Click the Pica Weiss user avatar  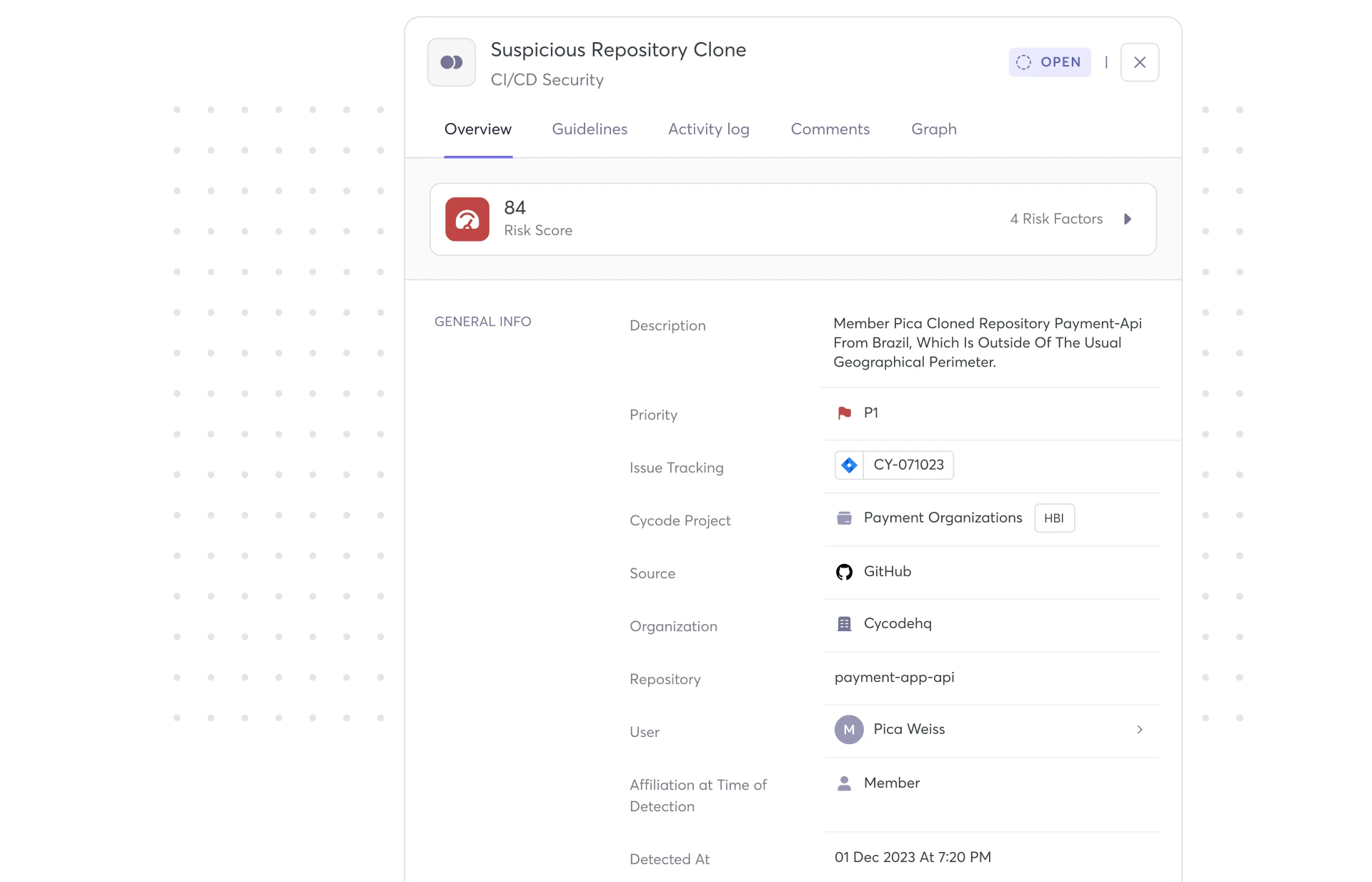[x=849, y=730]
